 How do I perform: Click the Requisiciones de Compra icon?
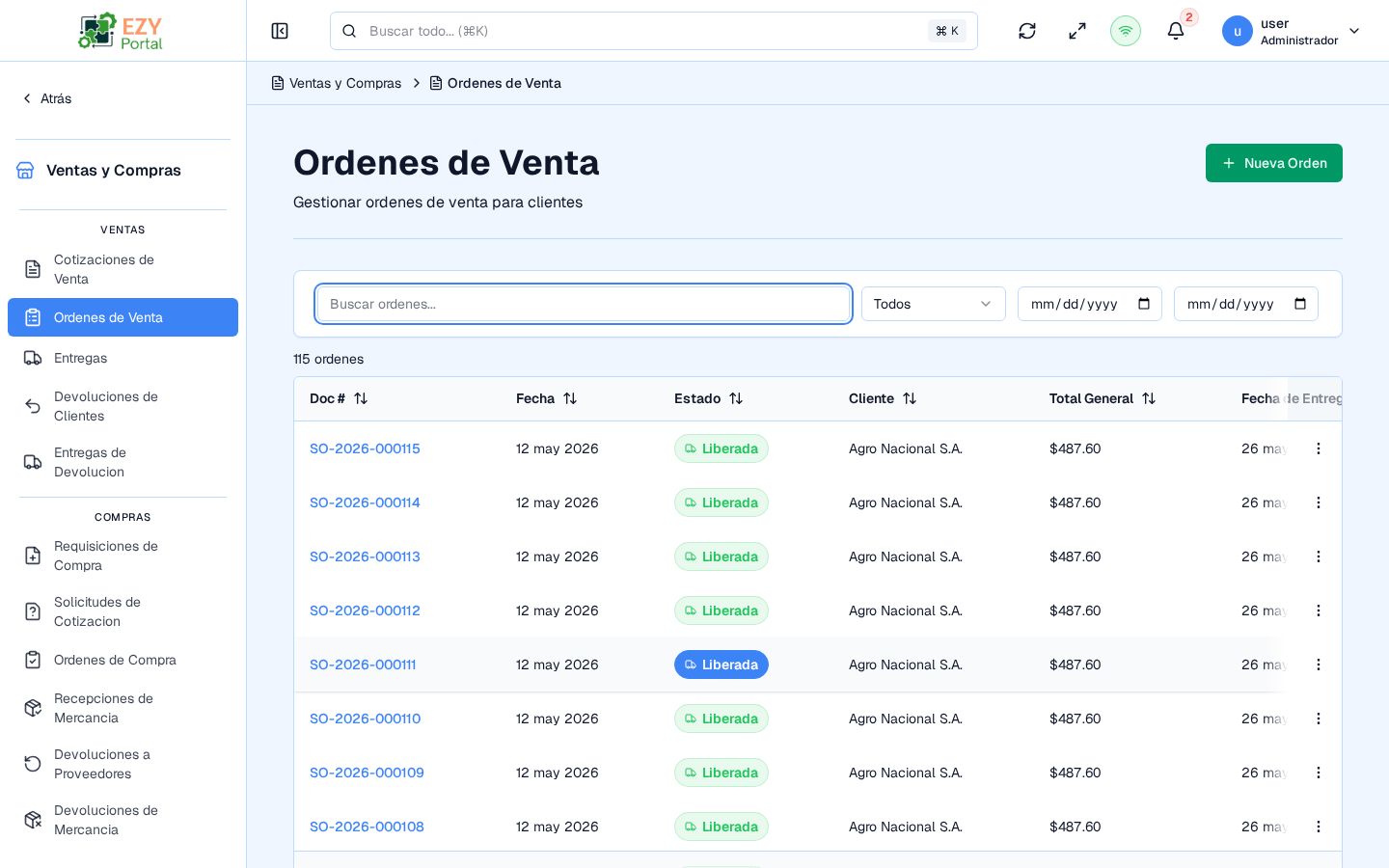coord(33,556)
